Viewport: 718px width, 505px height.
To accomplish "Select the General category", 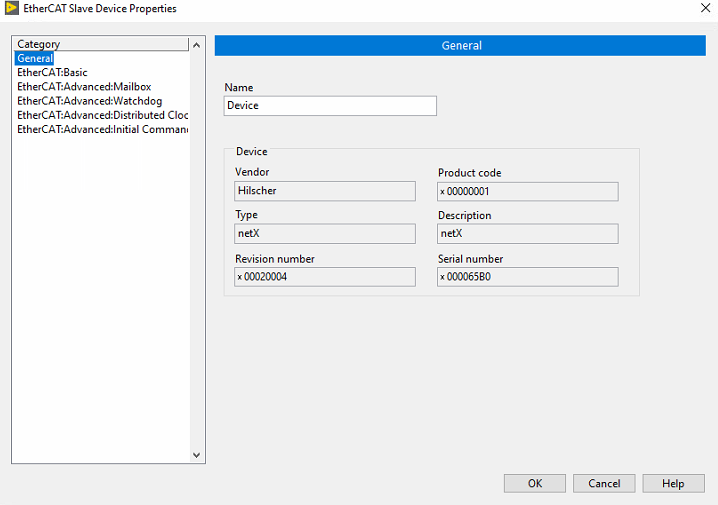I will pyautogui.click(x=35, y=58).
